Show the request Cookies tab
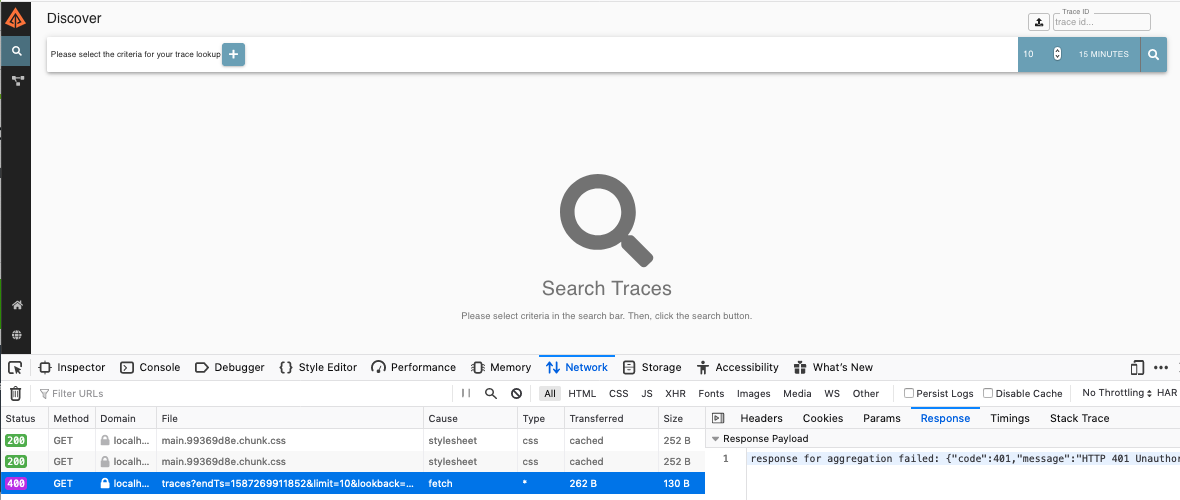Viewport: 1180px width, 500px height. point(823,418)
